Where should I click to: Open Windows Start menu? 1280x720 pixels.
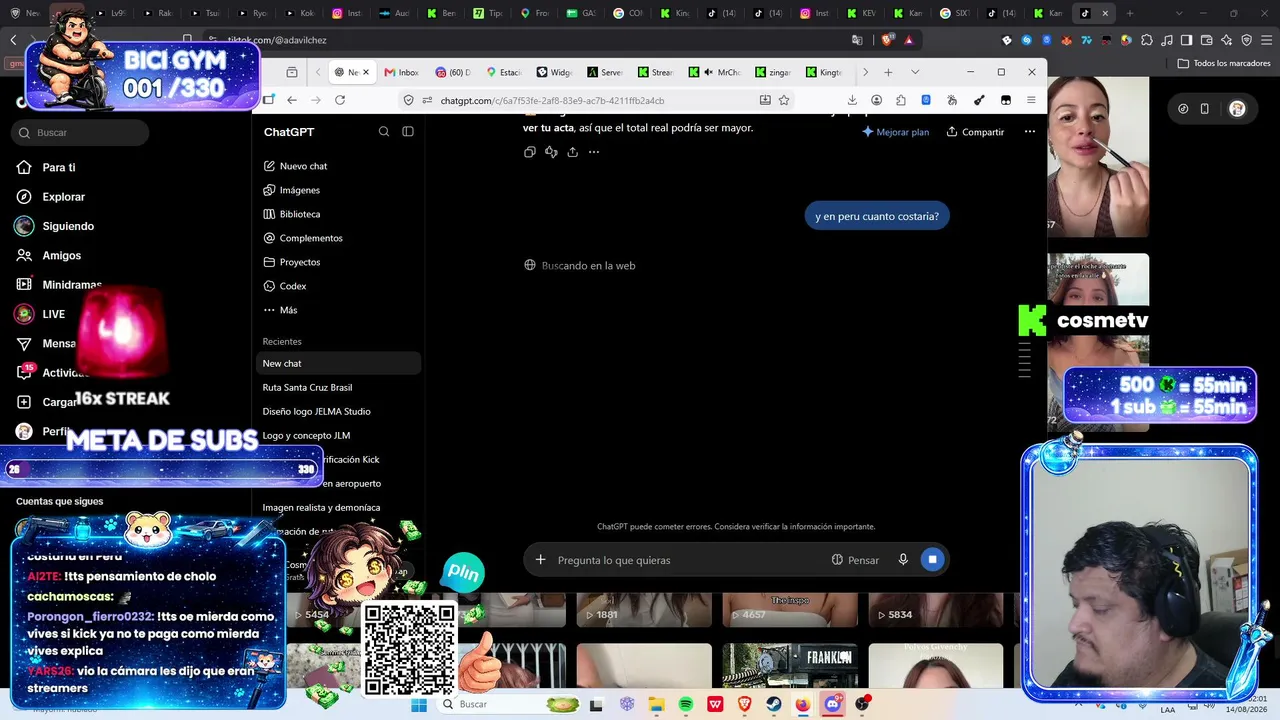click(419, 704)
